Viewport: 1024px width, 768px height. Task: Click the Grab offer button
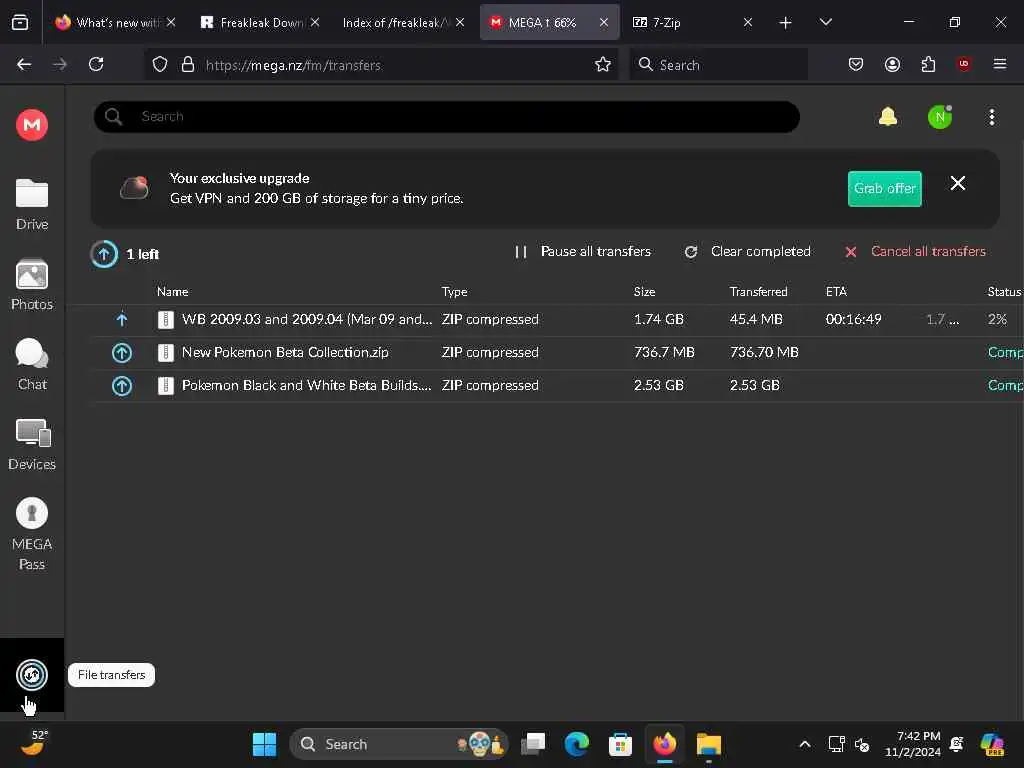pyautogui.click(x=884, y=189)
